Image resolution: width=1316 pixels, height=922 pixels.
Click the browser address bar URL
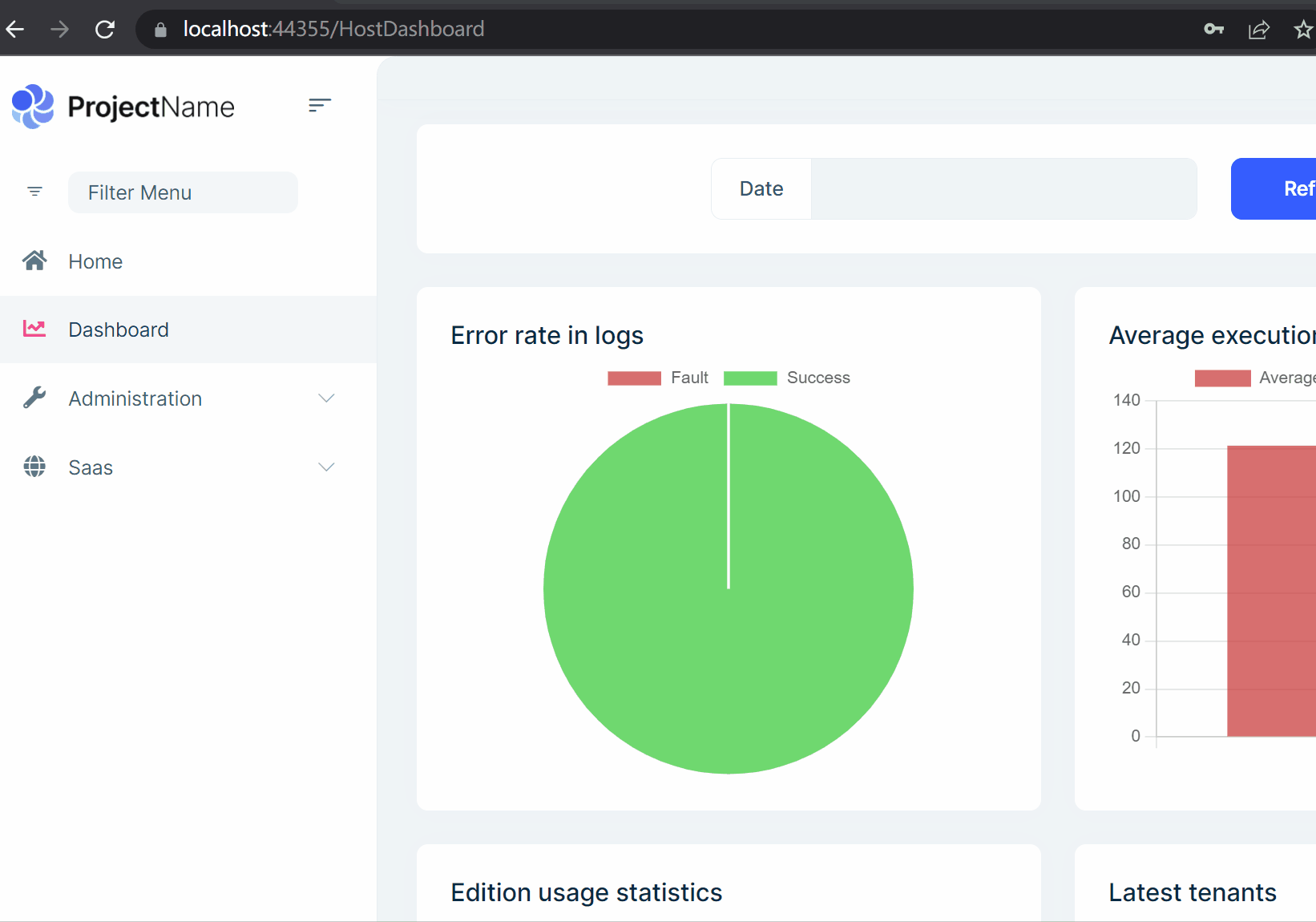pos(333,30)
